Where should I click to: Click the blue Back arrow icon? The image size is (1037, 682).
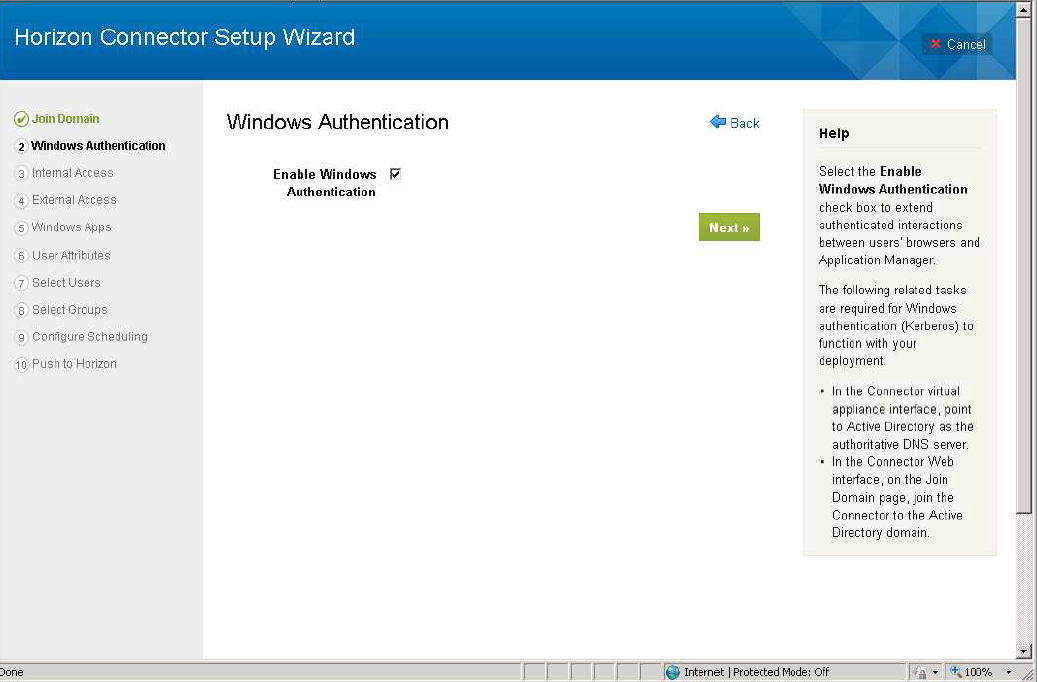click(718, 122)
